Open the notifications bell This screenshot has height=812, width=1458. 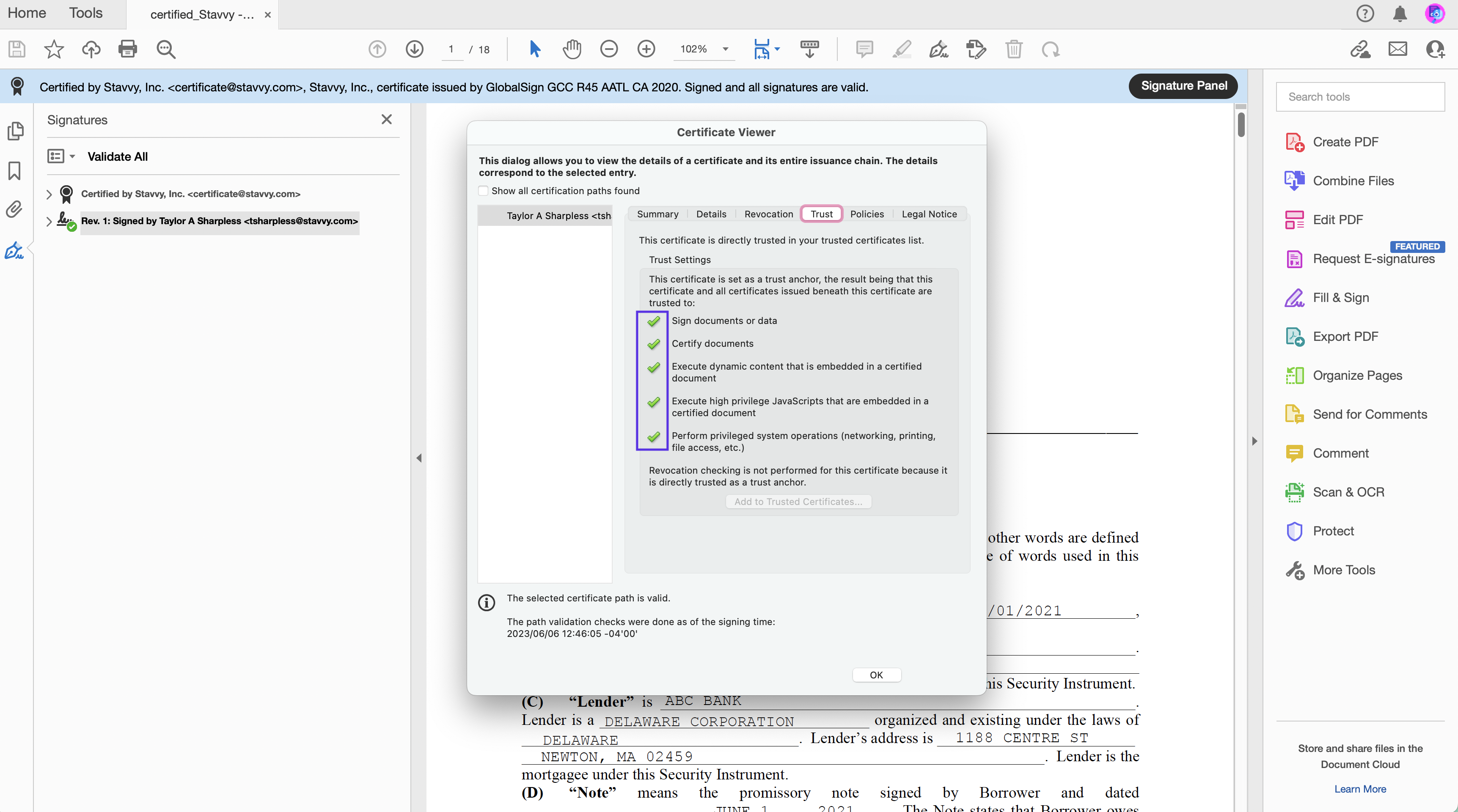point(1400,14)
